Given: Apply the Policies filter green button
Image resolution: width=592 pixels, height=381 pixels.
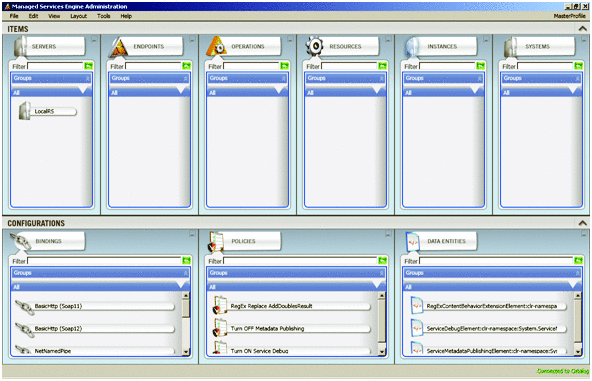Looking at the screenshot, I should click(x=382, y=261).
